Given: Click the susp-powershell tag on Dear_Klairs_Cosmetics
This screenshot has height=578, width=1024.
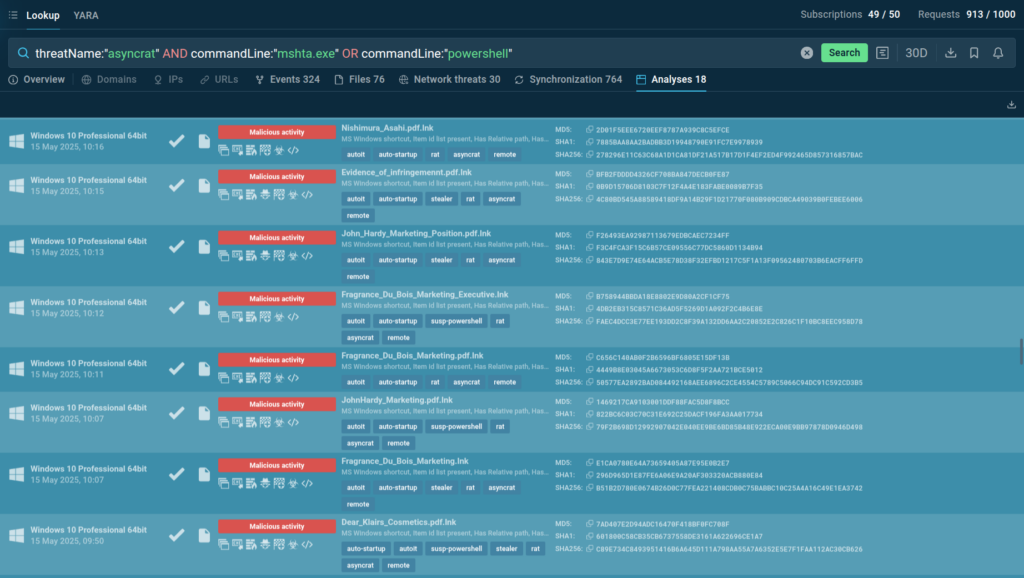Looking at the screenshot, I should point(454,549).
